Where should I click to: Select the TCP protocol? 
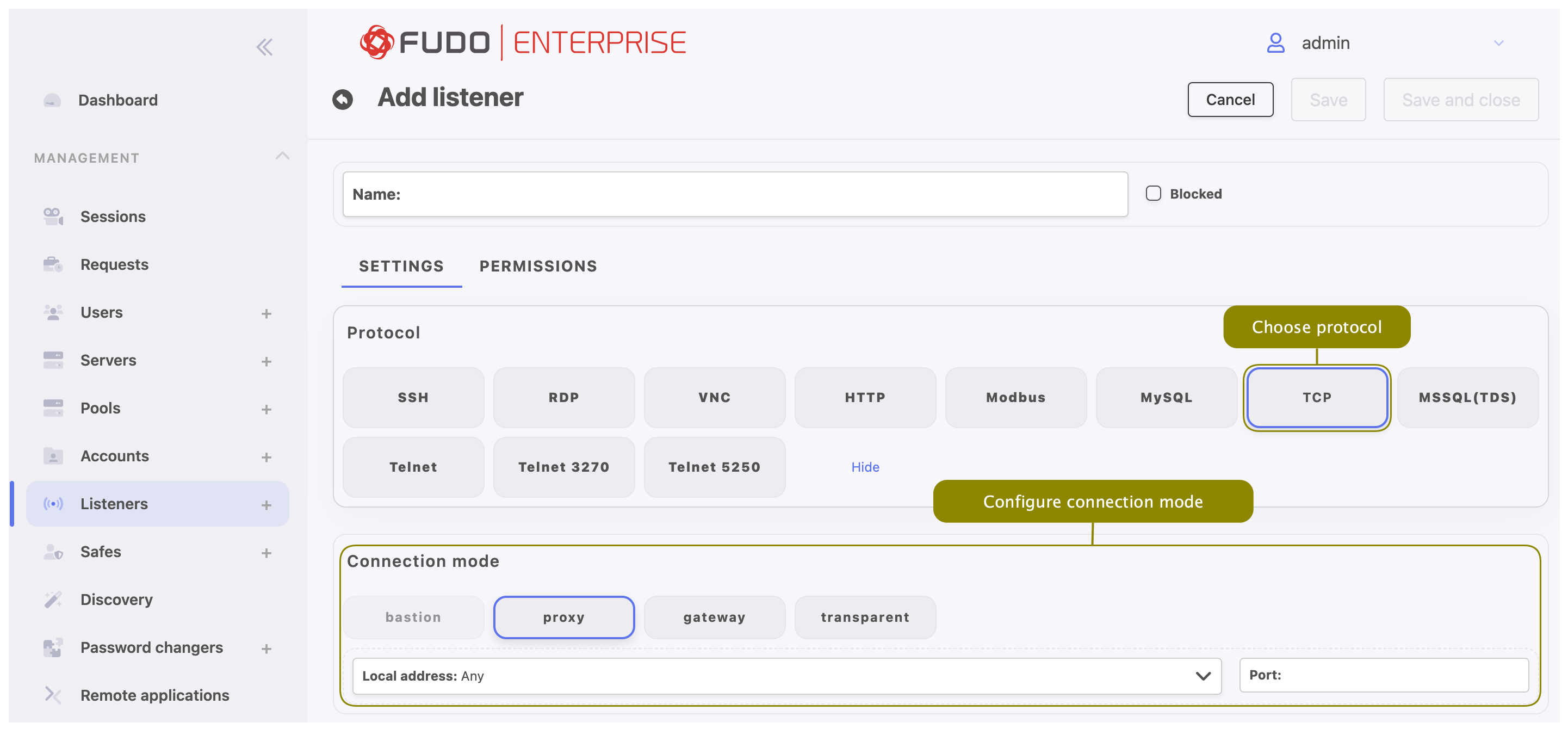(1317, 397)
